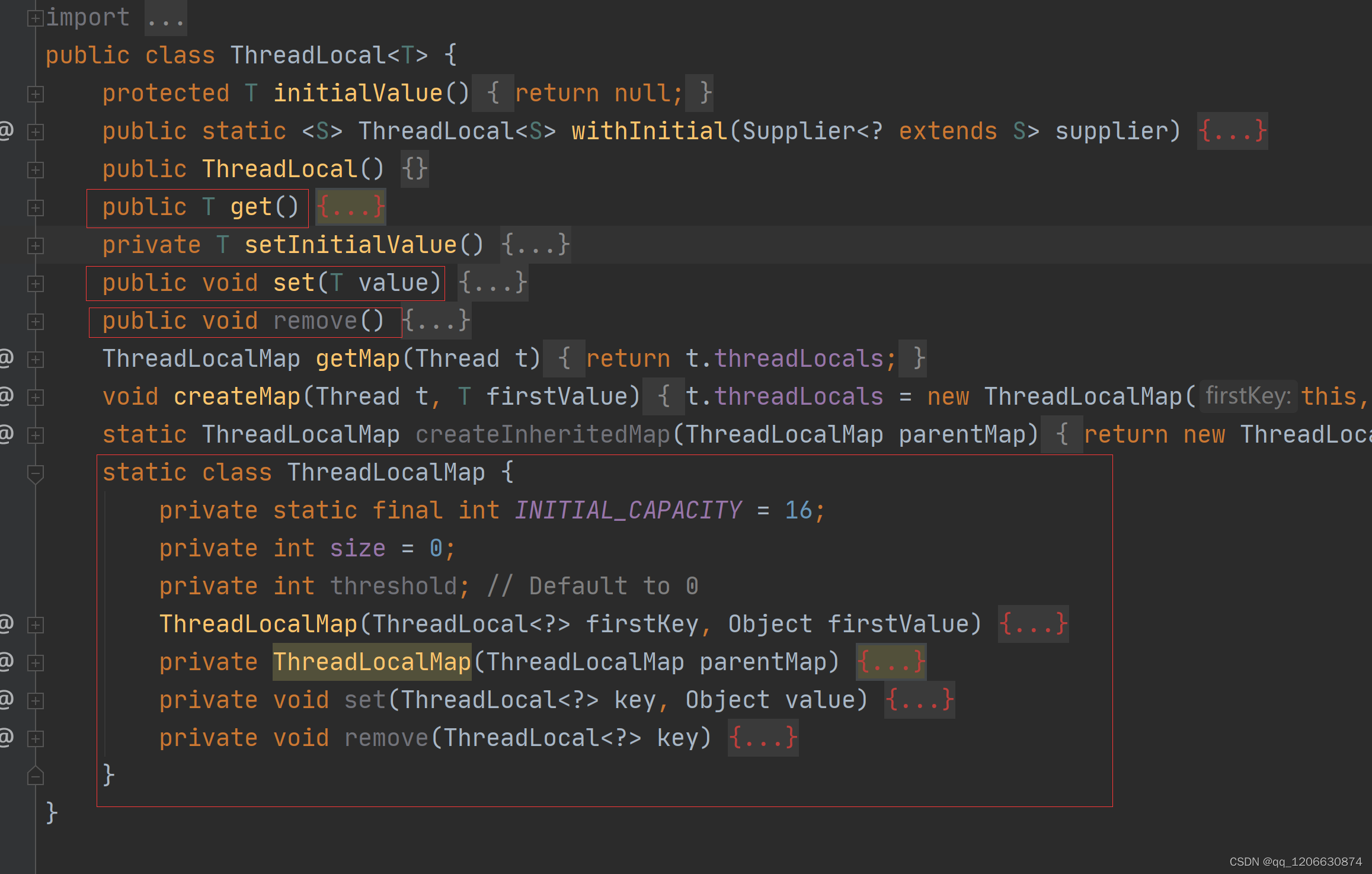Click @ gutter icon on ThreadLocalMap(firstKey) constructor line
This screenshot has width=1372, height=874.
click(x=6, y=623)
